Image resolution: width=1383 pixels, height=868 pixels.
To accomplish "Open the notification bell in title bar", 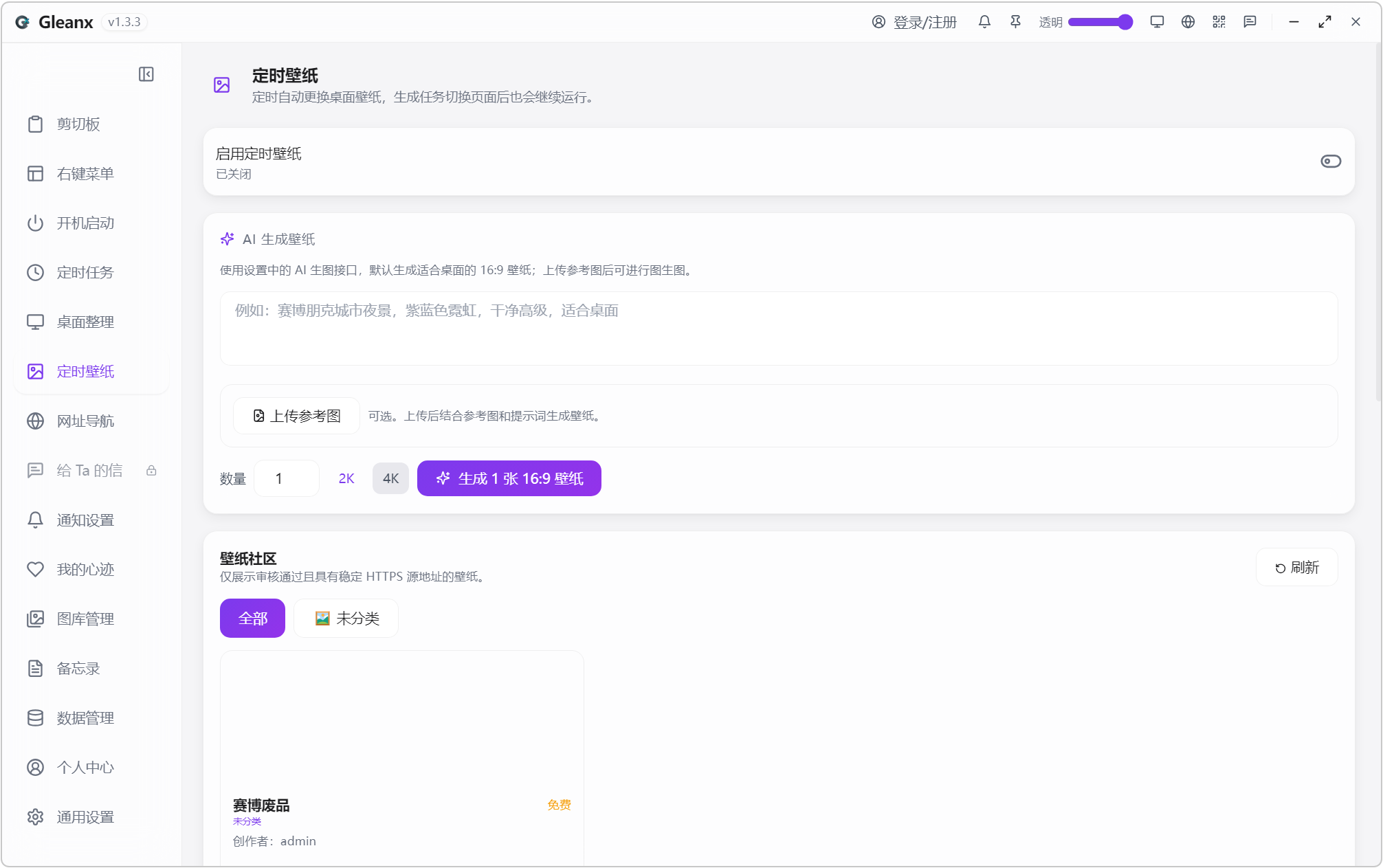I will point(984,22).
